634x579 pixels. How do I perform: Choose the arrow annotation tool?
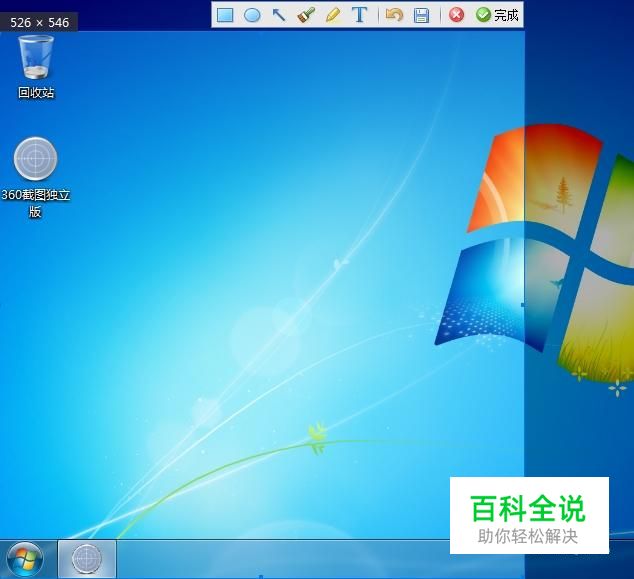(x=279, y=15)
